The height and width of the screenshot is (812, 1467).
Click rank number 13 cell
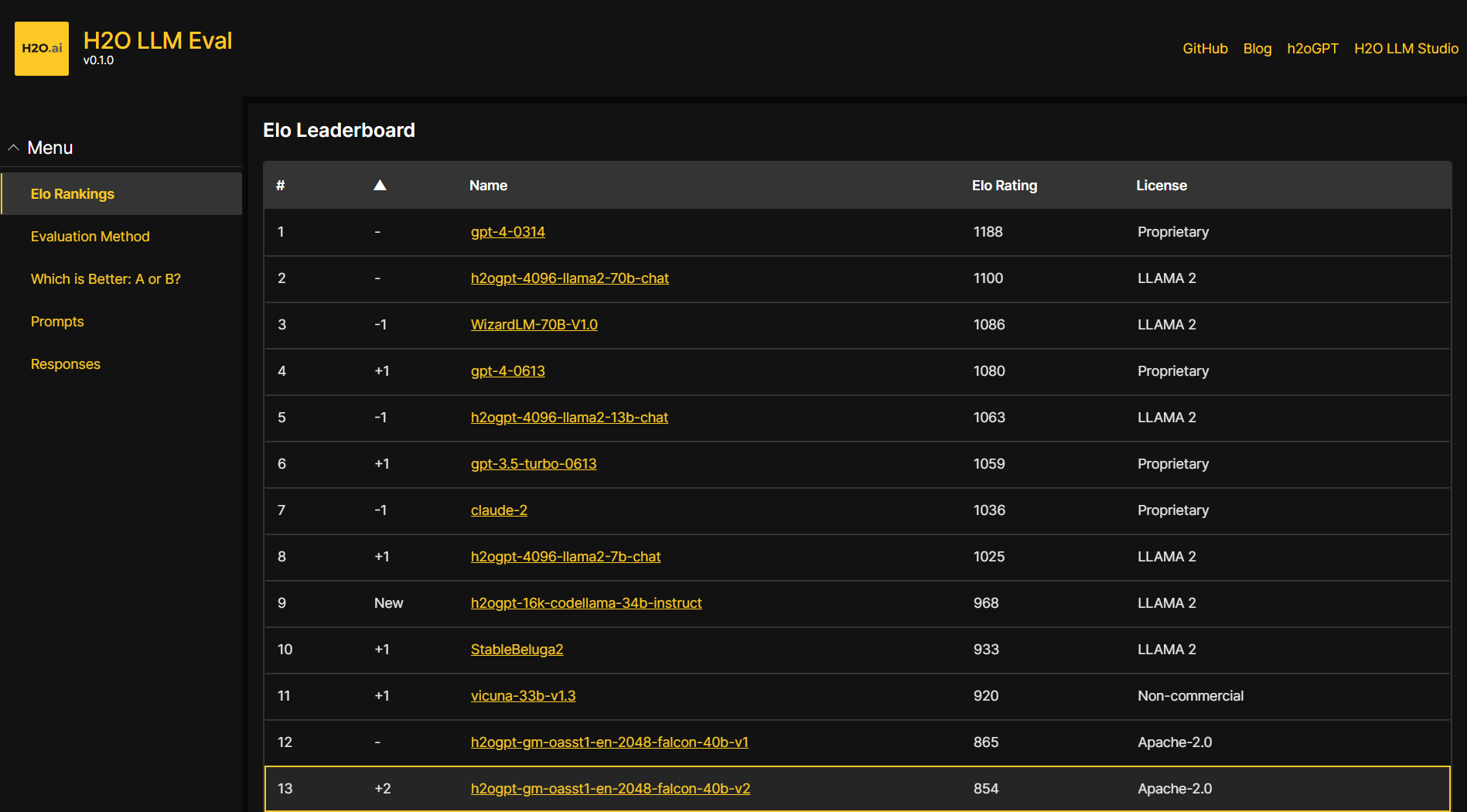pos(285,789)
